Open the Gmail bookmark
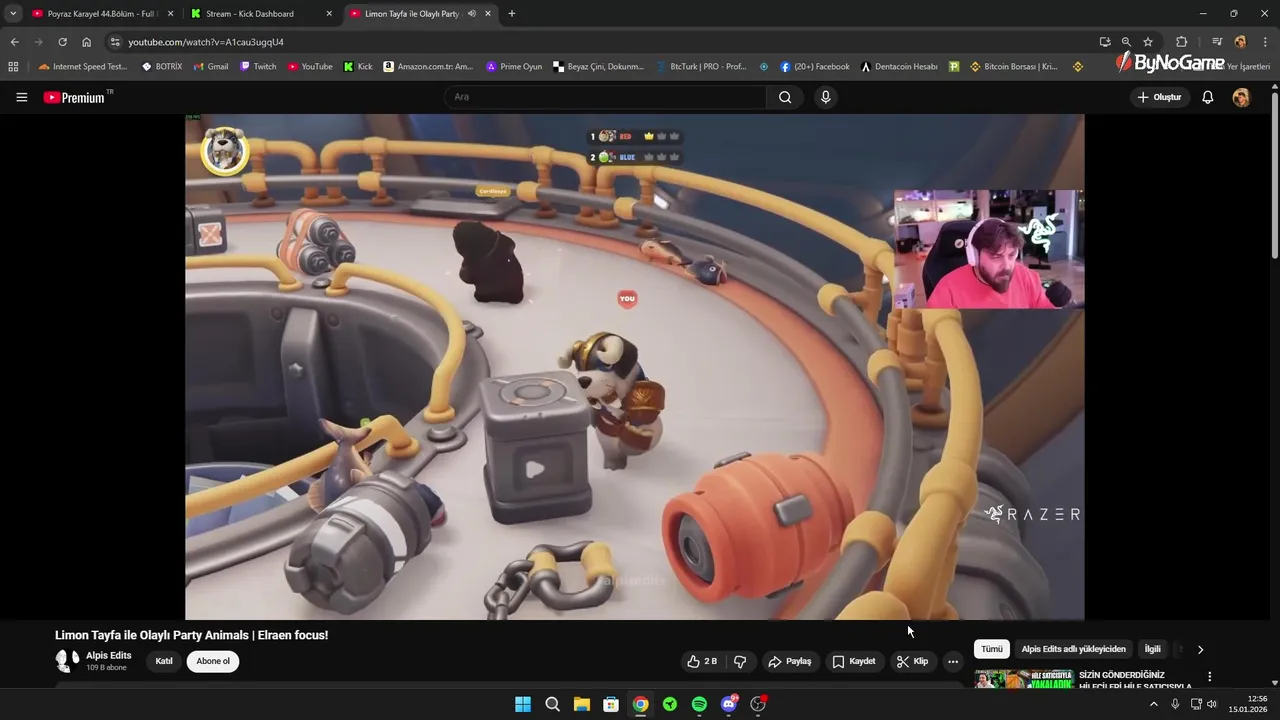This screenshot has height=720, width=1280. pyautogui.click(x=211, y=67)
